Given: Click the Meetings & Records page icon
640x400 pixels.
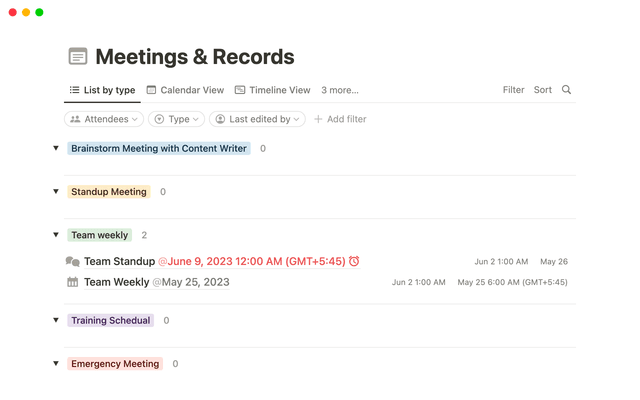Looking at the screenshot, I should (78, 57).
